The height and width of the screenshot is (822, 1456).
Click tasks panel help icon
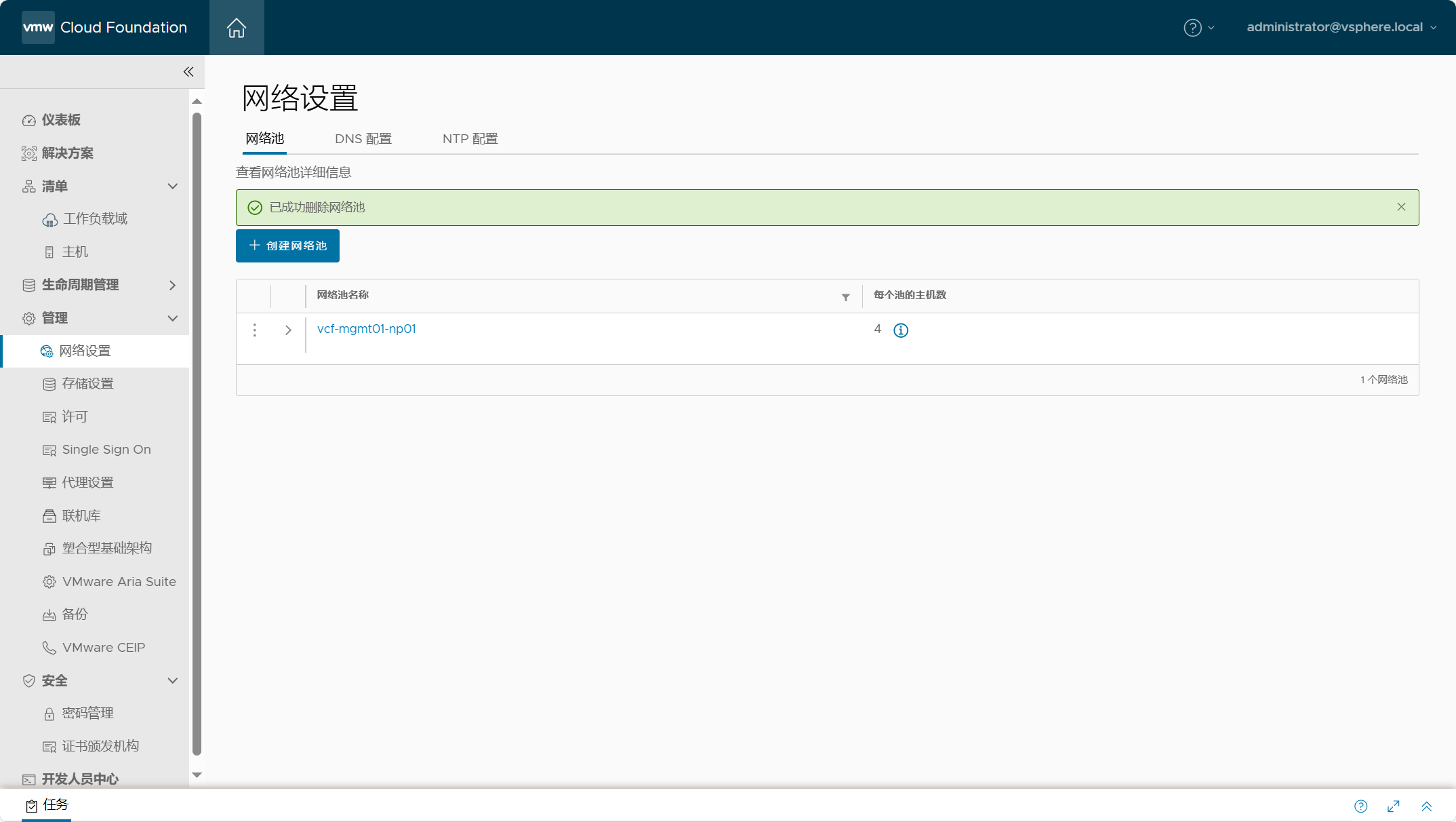pos(1360,806)
